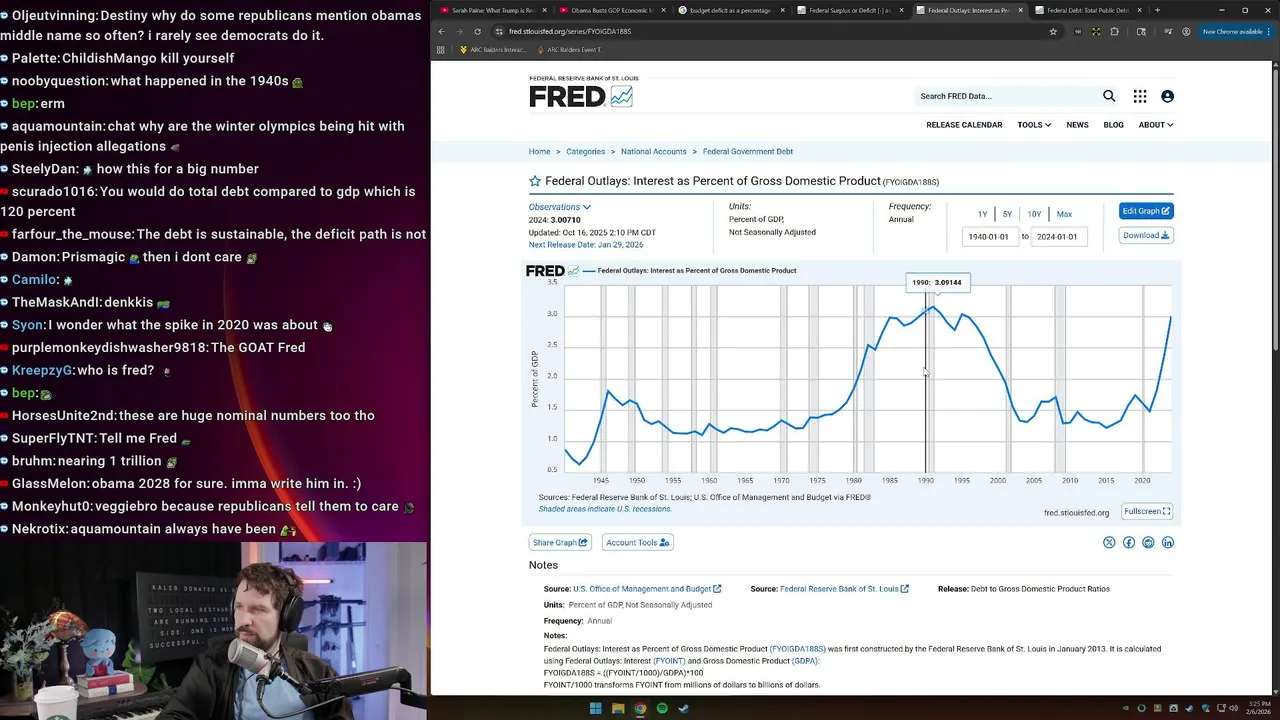Open the FRED apps grid icon
The width and height of the screenshot is (1280, 720).
coord(1140,96)
